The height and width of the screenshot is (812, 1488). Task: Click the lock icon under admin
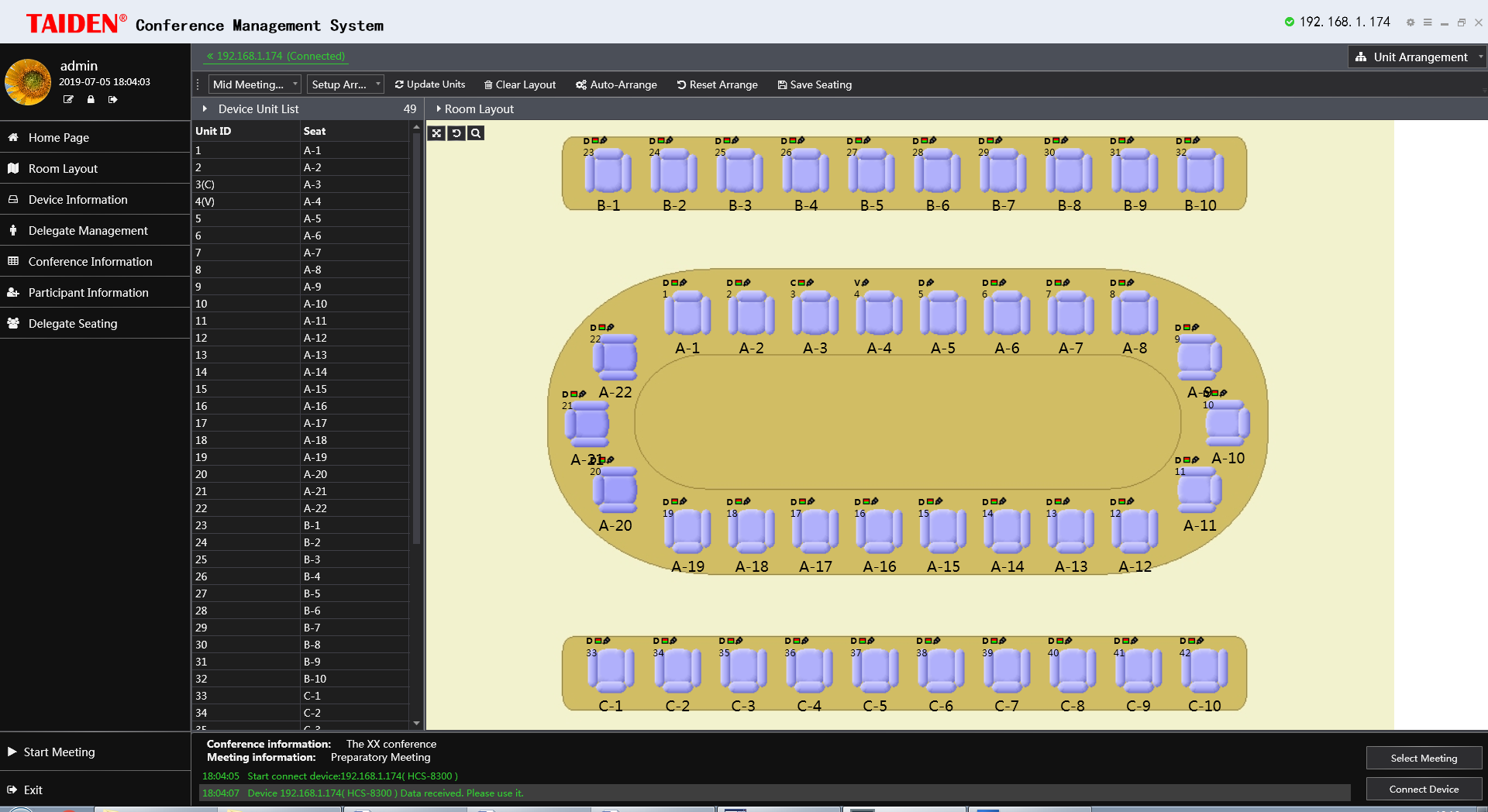tap(91, 99)
